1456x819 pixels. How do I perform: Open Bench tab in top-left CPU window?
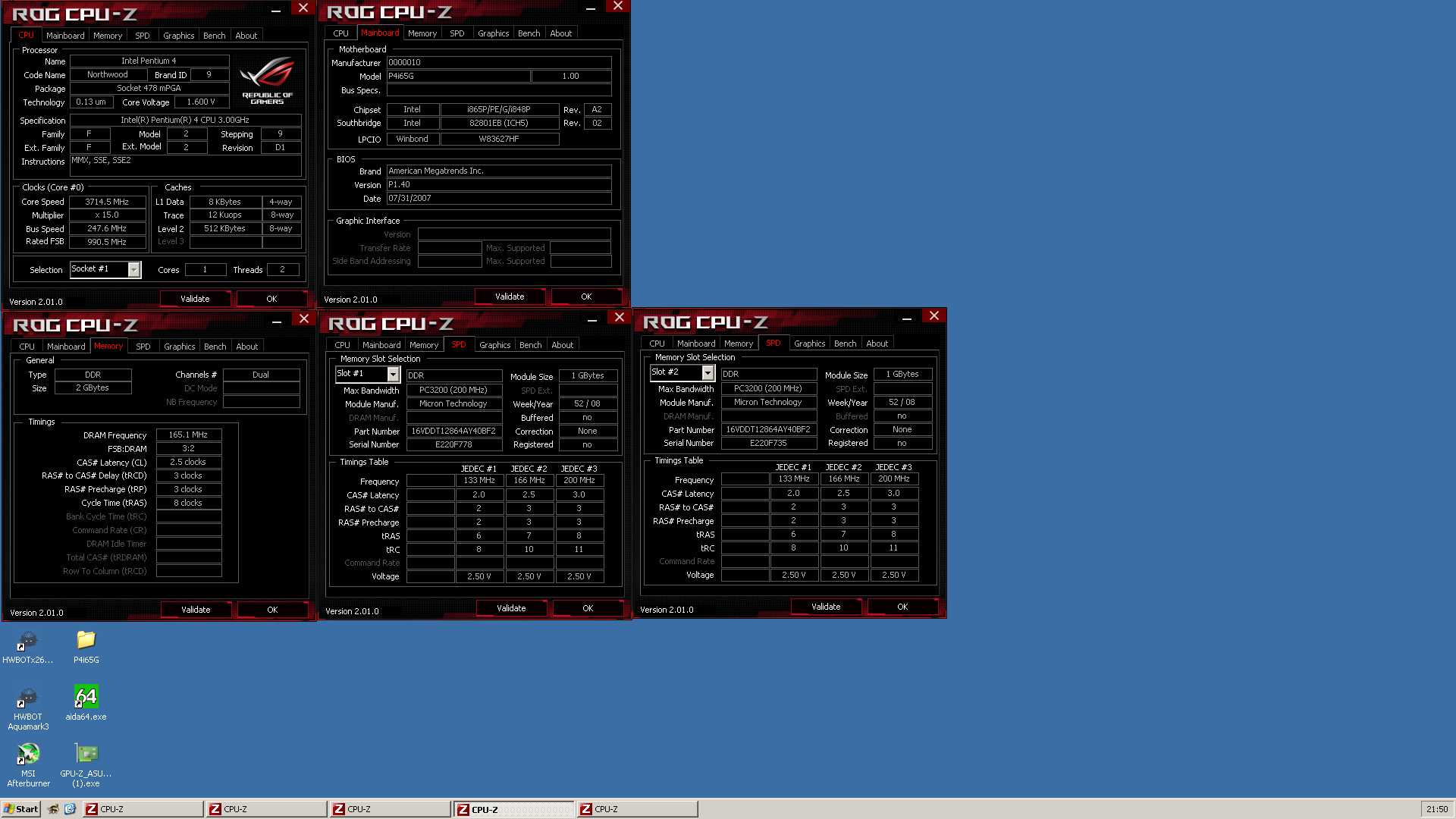point(215,36)
